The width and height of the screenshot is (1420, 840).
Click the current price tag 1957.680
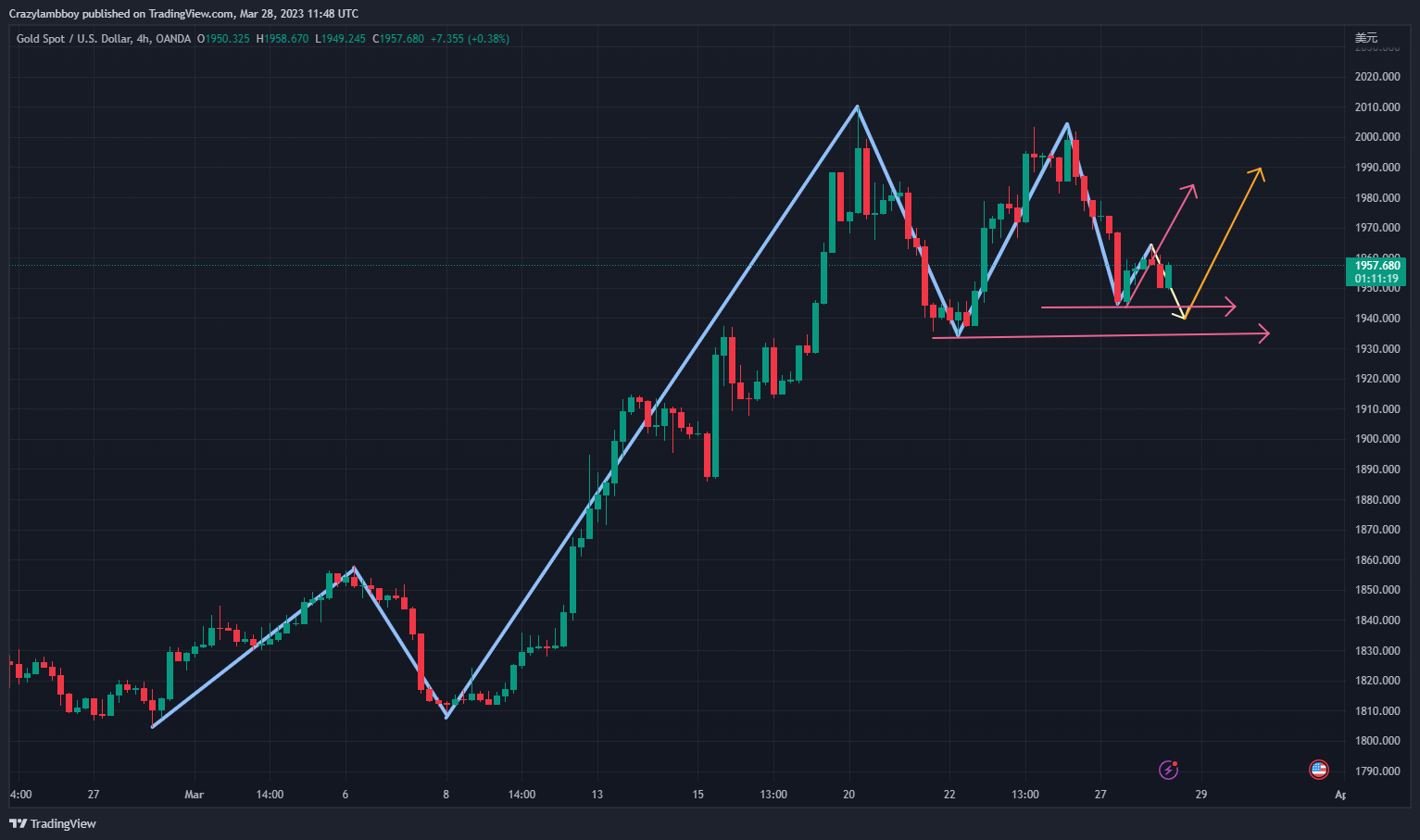(1377, 266)
